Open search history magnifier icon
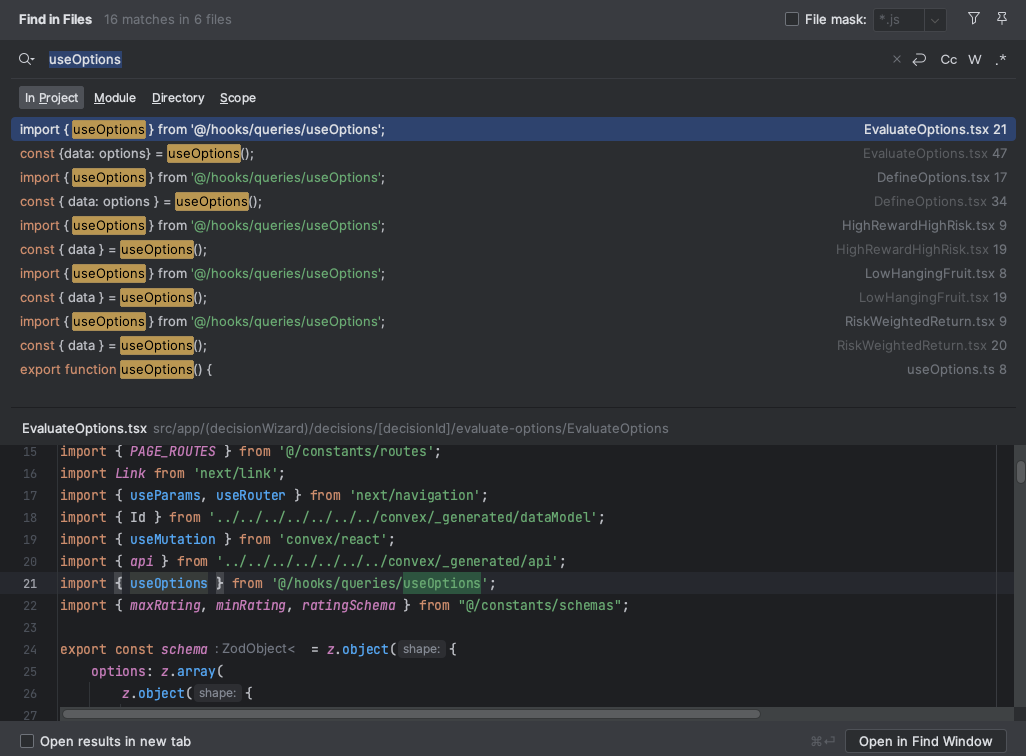This screenshot has height=756, width=1026. point(26,60)
